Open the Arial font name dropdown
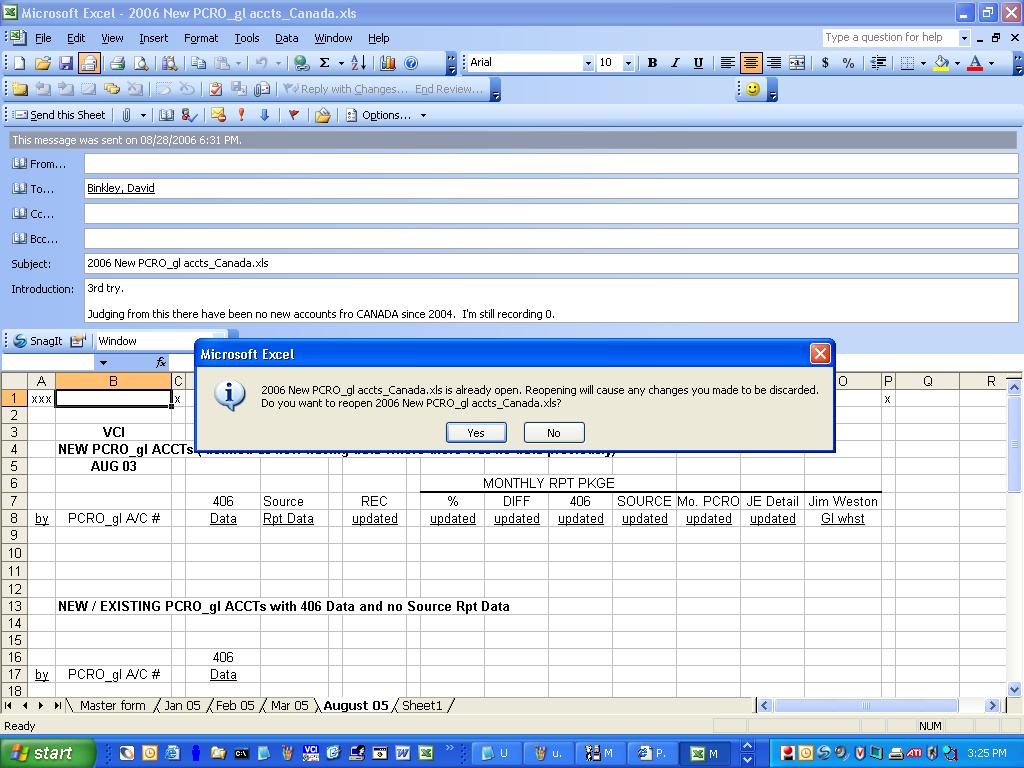 588,63
